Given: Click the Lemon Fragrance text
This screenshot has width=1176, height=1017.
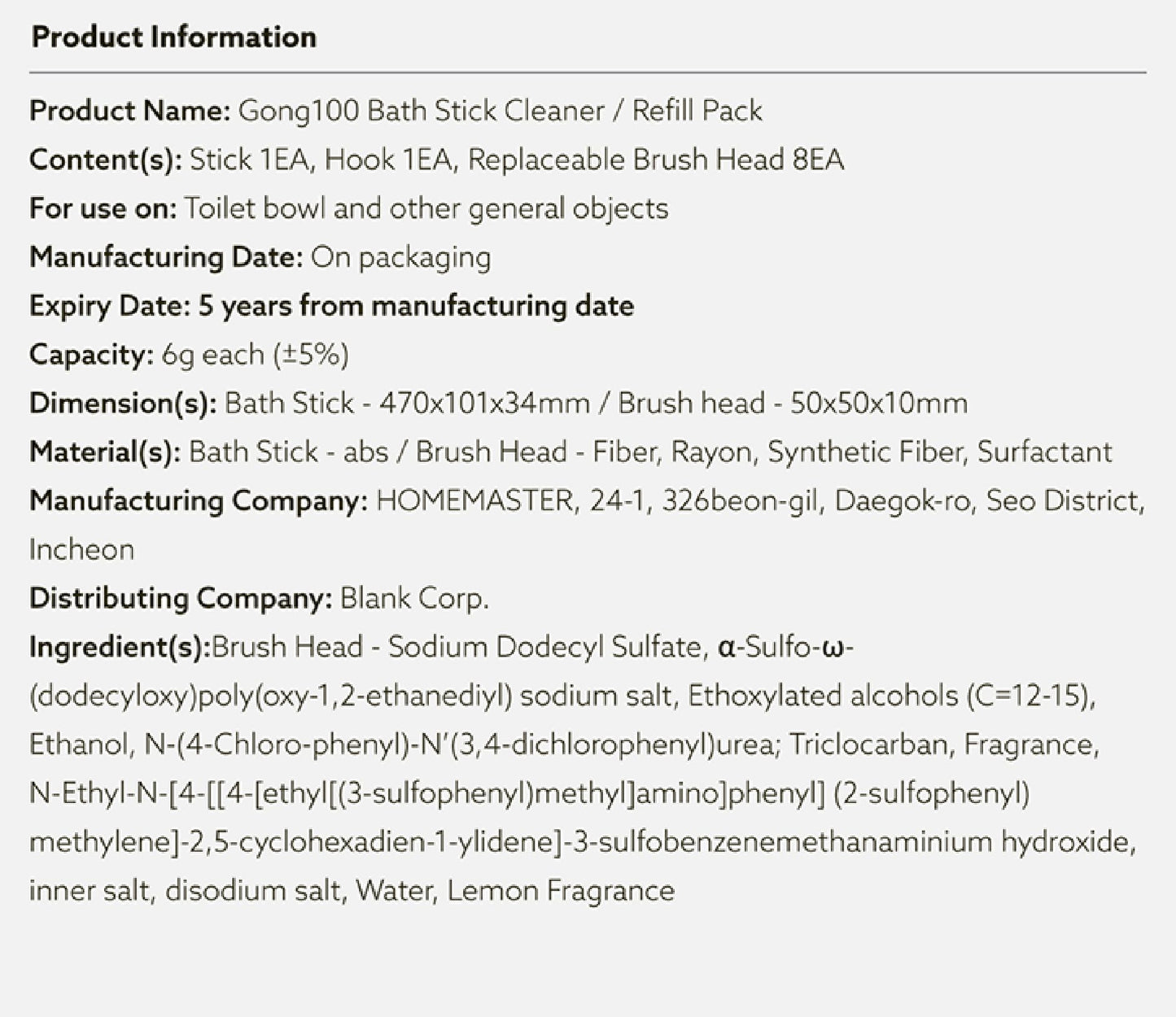Looking at the screenshot, I should [x=561, y=891].
